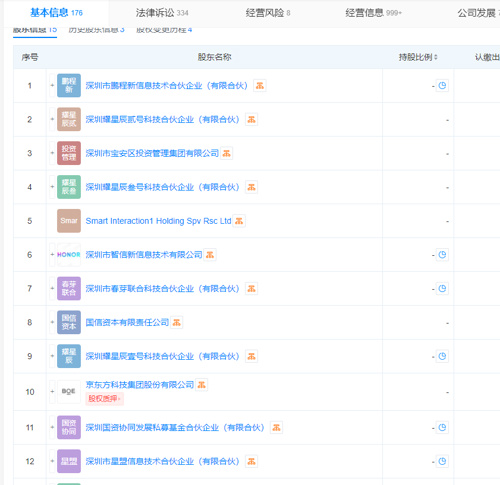Open 国信资本有限责任公司 link

[127, 322]
